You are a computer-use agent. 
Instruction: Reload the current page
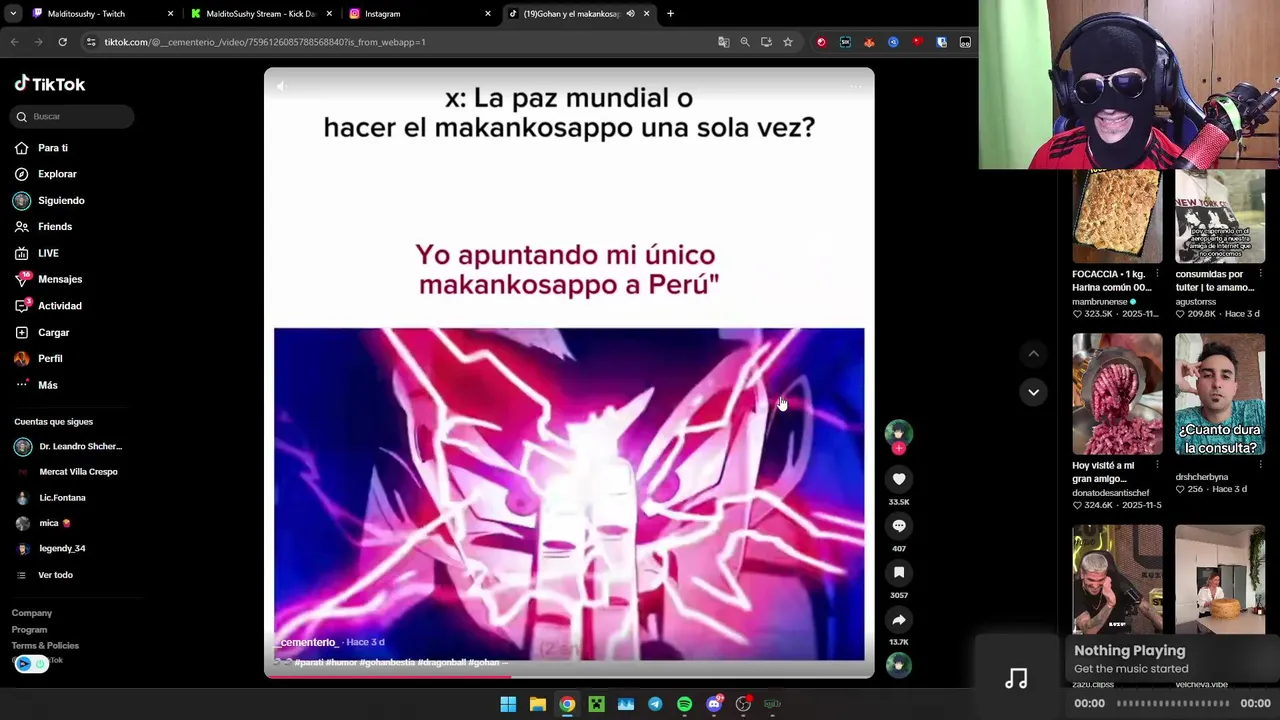pyautogui.click(x=62, y=42)
